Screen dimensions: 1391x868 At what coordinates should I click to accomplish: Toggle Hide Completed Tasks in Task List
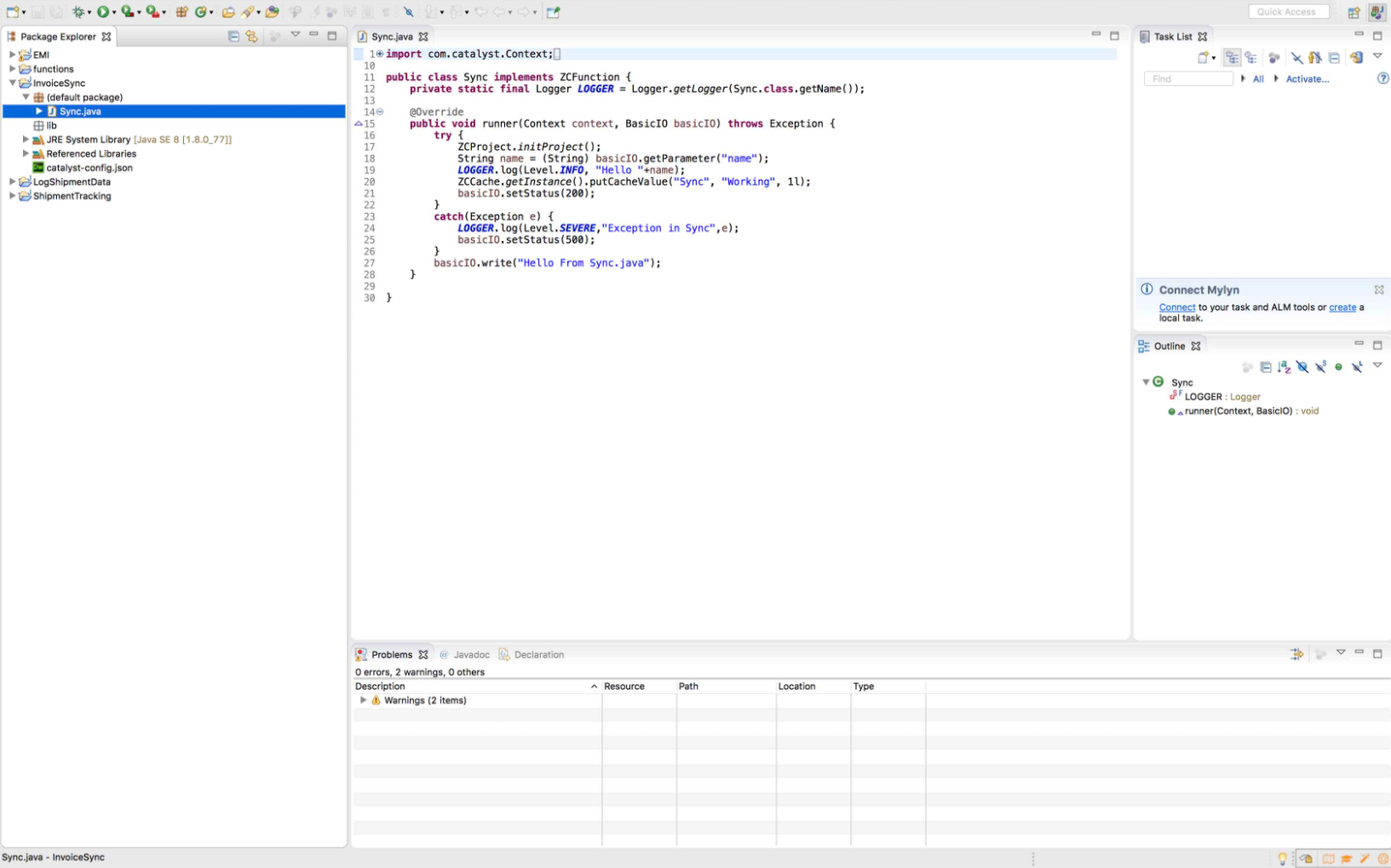click(x=1296, y=58)
